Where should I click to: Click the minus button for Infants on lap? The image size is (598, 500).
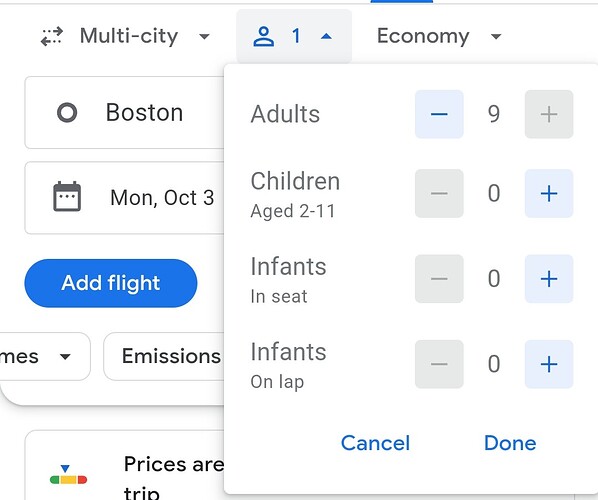point(439,364)
